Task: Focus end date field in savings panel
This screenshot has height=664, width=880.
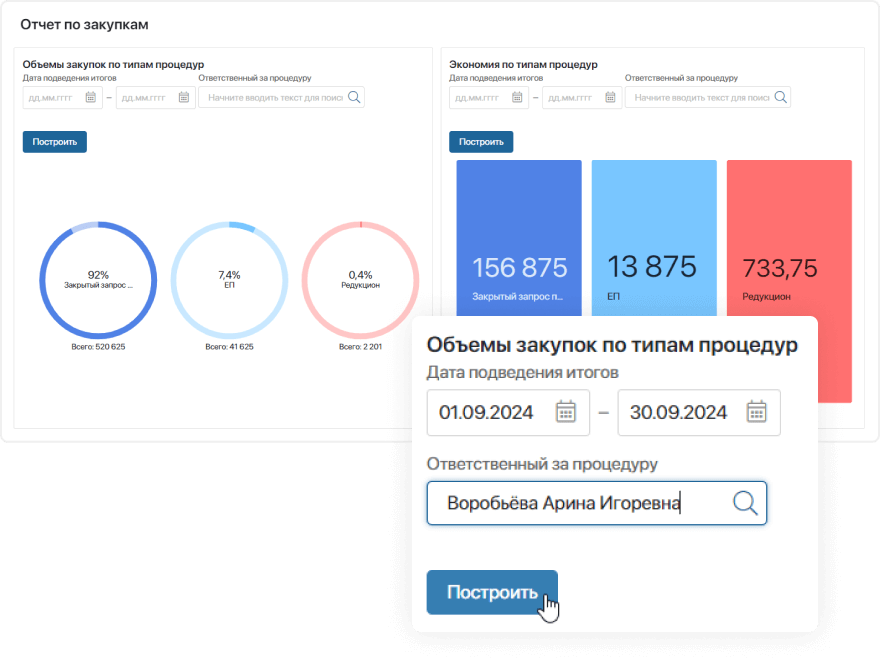Action: click(582, 97)
